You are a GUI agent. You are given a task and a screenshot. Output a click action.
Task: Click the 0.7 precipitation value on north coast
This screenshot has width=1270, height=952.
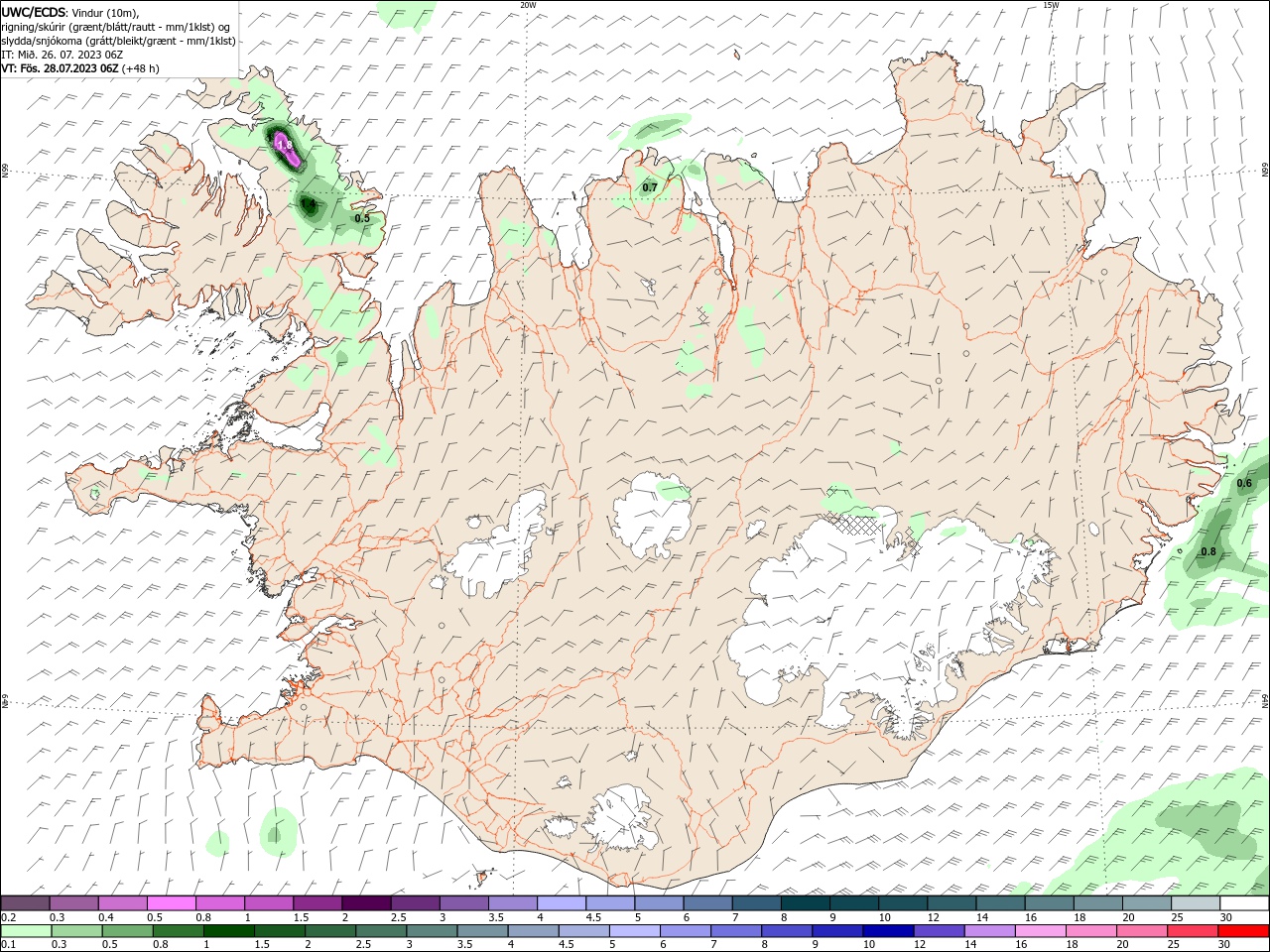[650, 187]
